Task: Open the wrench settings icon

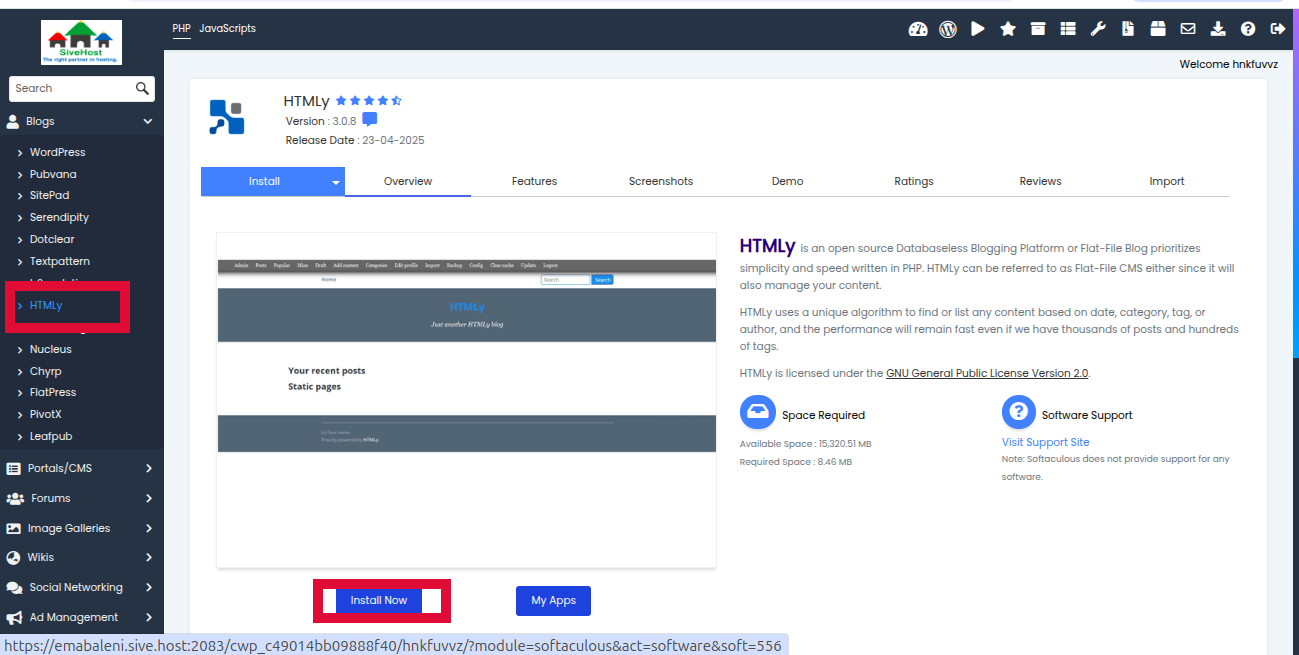Action: (1098, 29)
